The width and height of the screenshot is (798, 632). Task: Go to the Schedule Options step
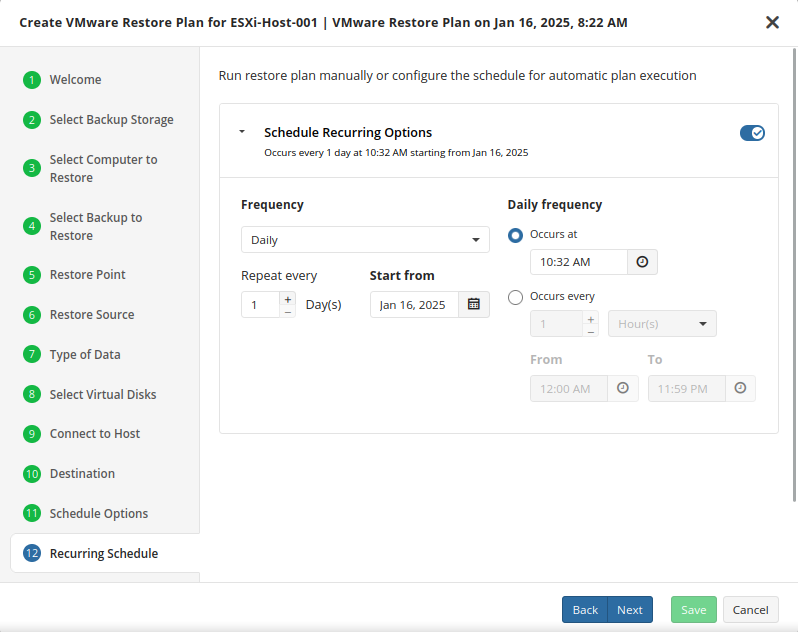(98, 514)
